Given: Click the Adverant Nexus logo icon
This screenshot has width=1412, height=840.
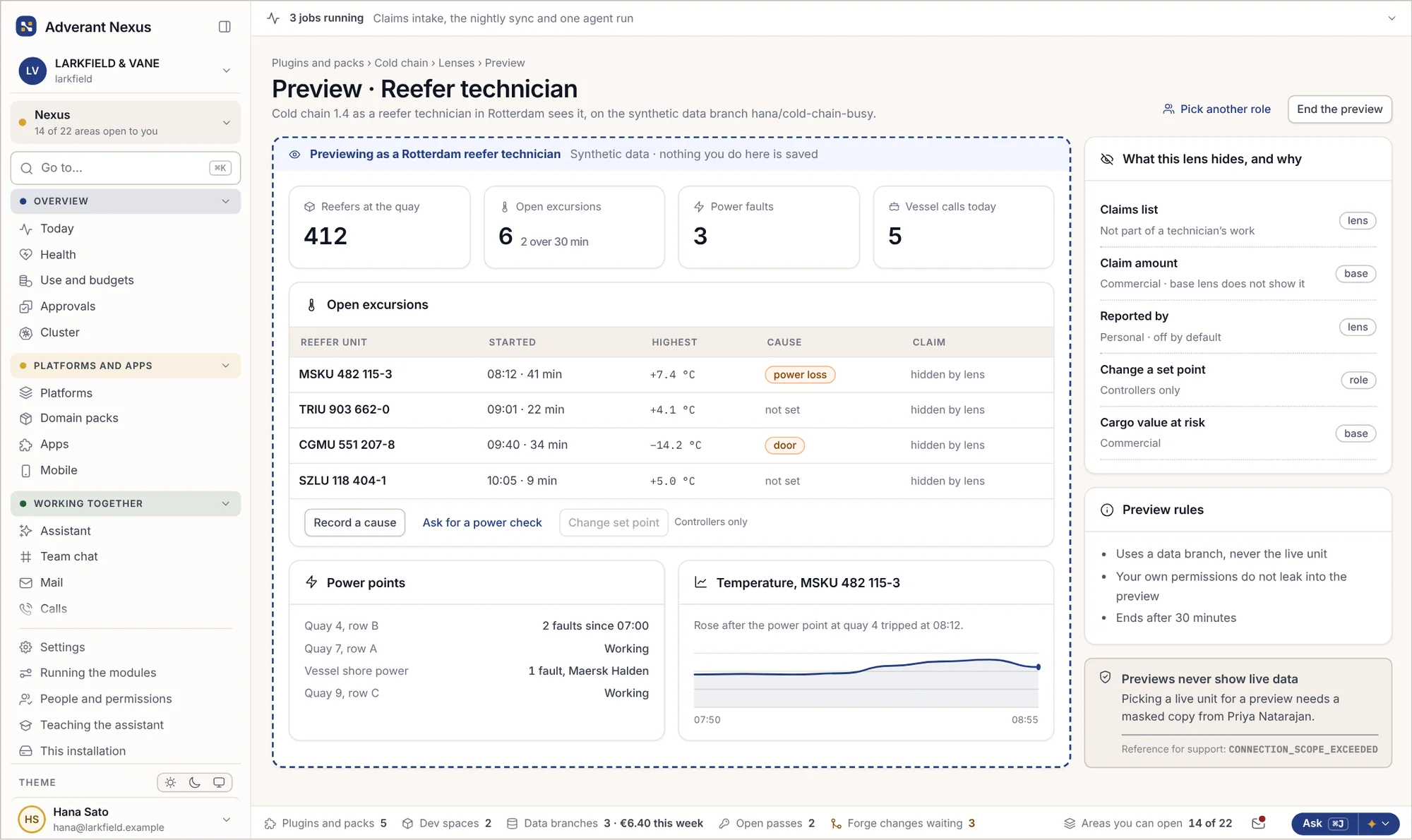Looking at the screenshot, I should [26, 27].
